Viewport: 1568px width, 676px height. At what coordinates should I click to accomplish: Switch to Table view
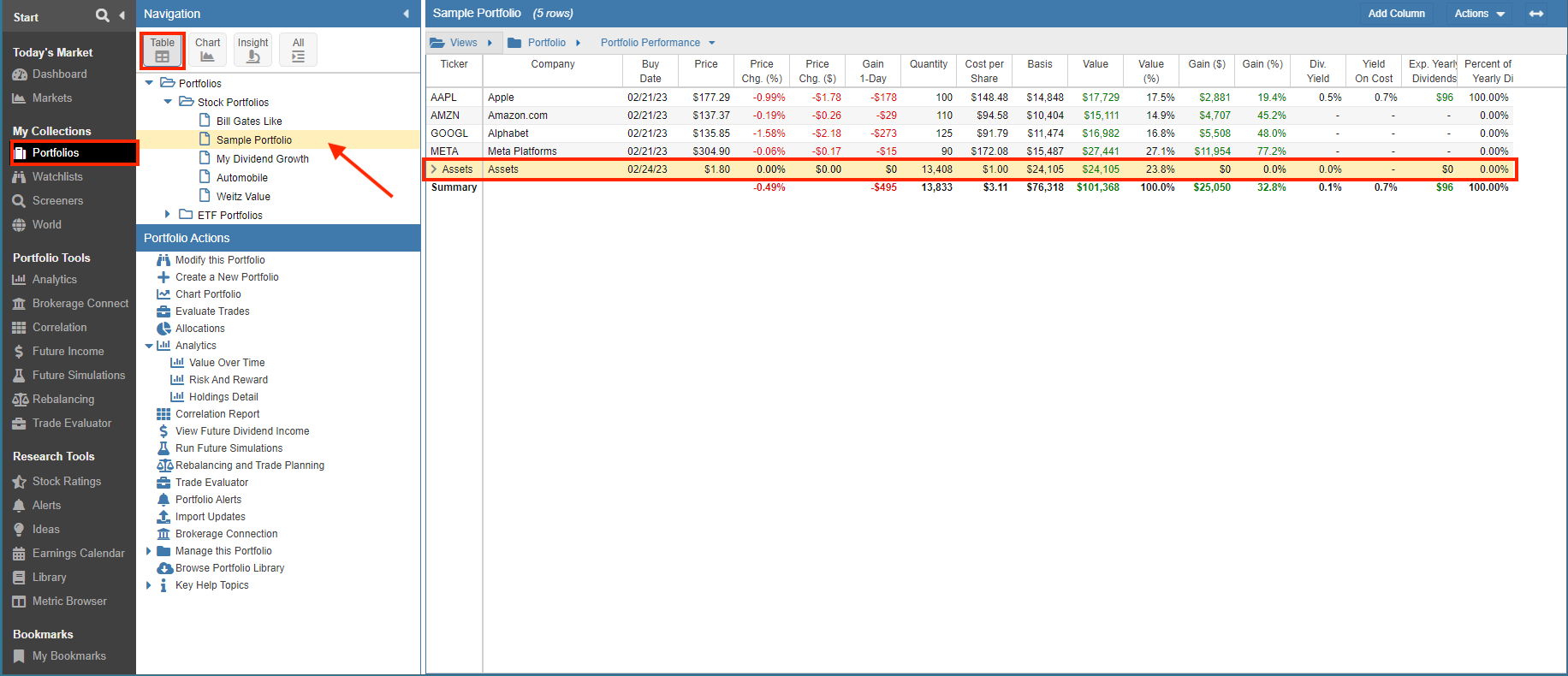162,50
